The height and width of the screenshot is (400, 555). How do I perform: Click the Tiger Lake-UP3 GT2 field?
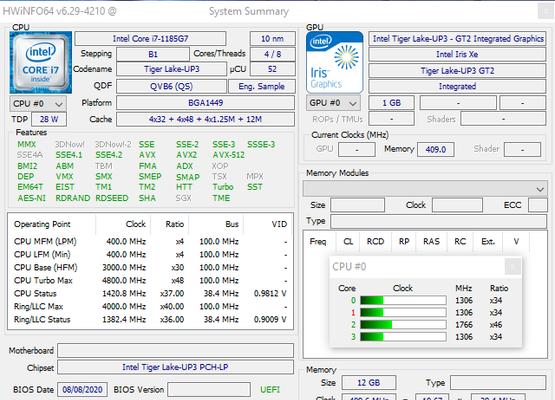pos(457,71)
